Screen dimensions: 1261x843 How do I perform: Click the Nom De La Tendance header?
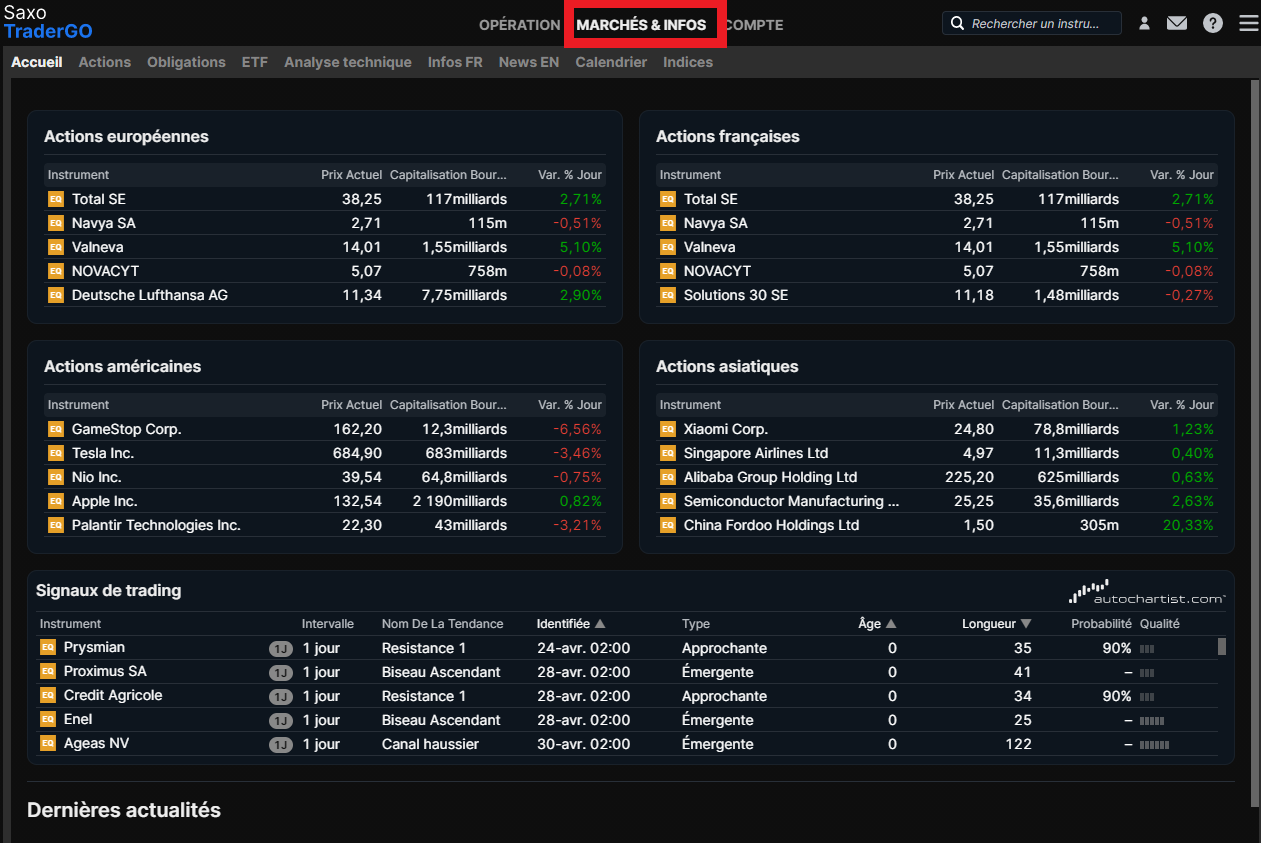pos(442,624)
